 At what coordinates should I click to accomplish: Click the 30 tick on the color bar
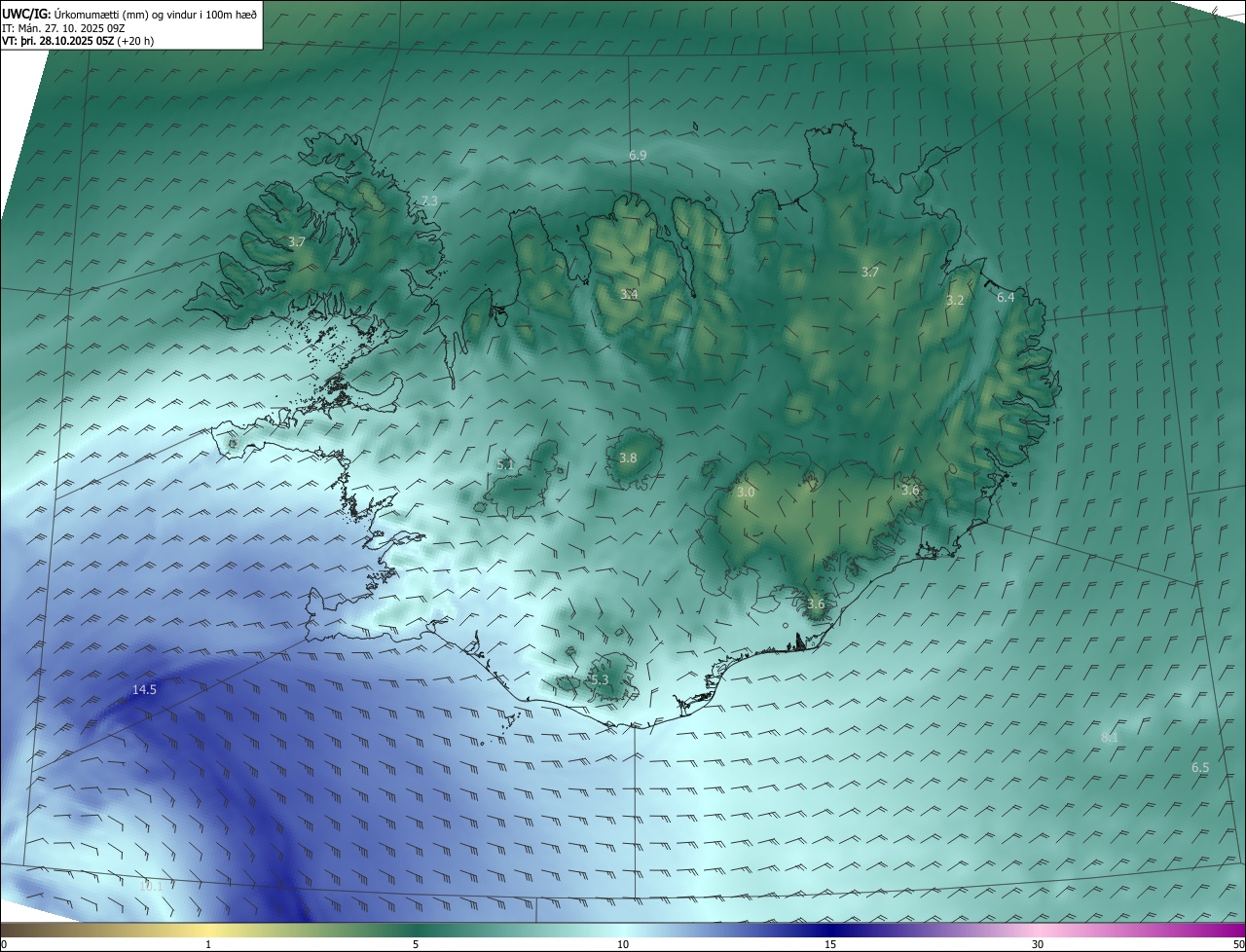pyautogui.click(x=1038, y=944)
